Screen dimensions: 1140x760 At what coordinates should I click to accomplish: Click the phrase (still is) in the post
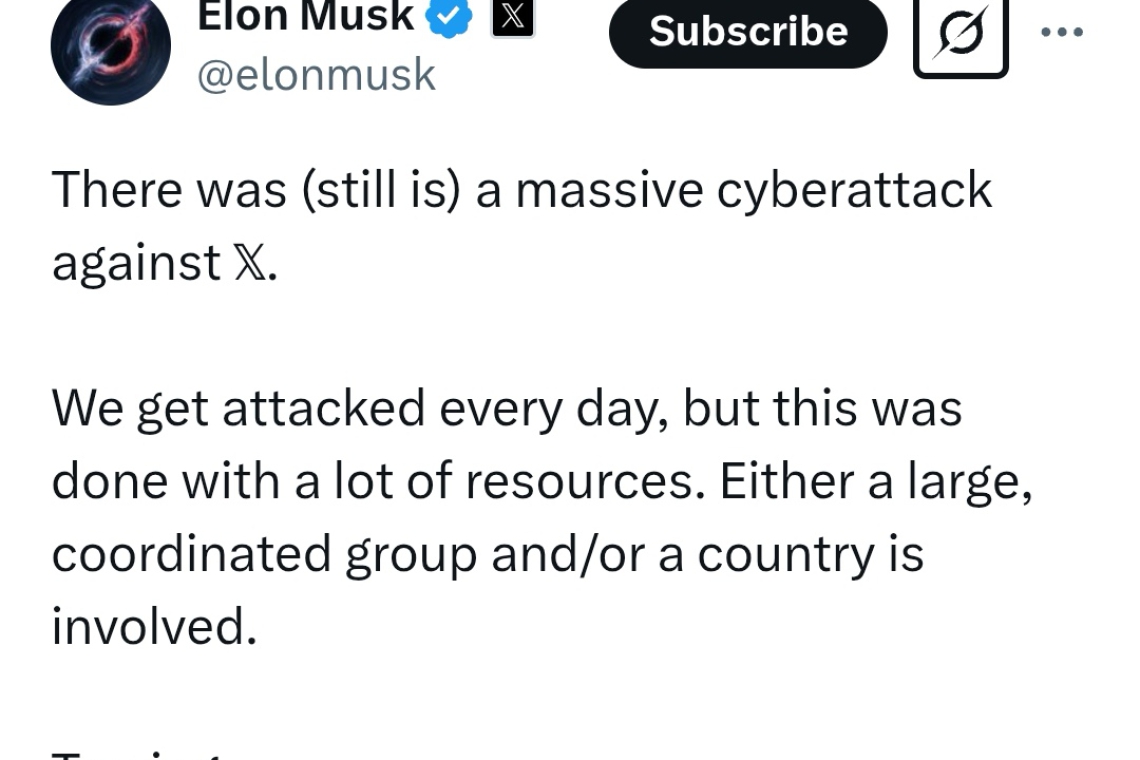pyautogui.click(x=380, y=191)
